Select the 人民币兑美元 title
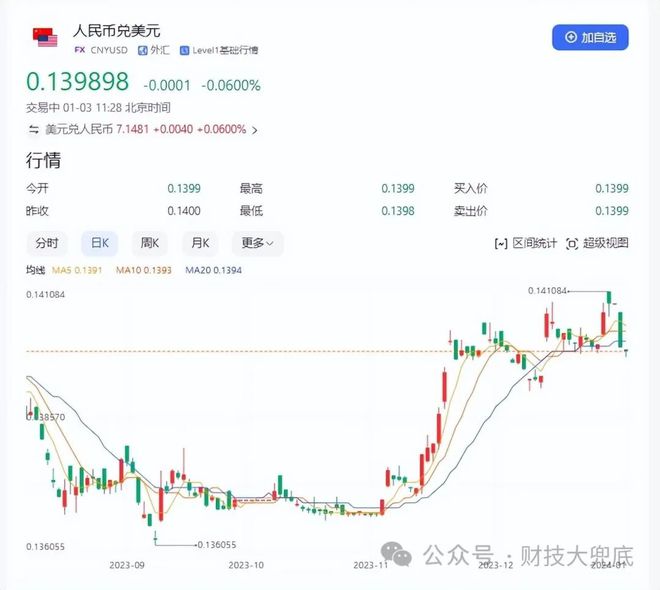Image resolution: width=660 pixels, height=590 pixels. click(x=117, y=31)
